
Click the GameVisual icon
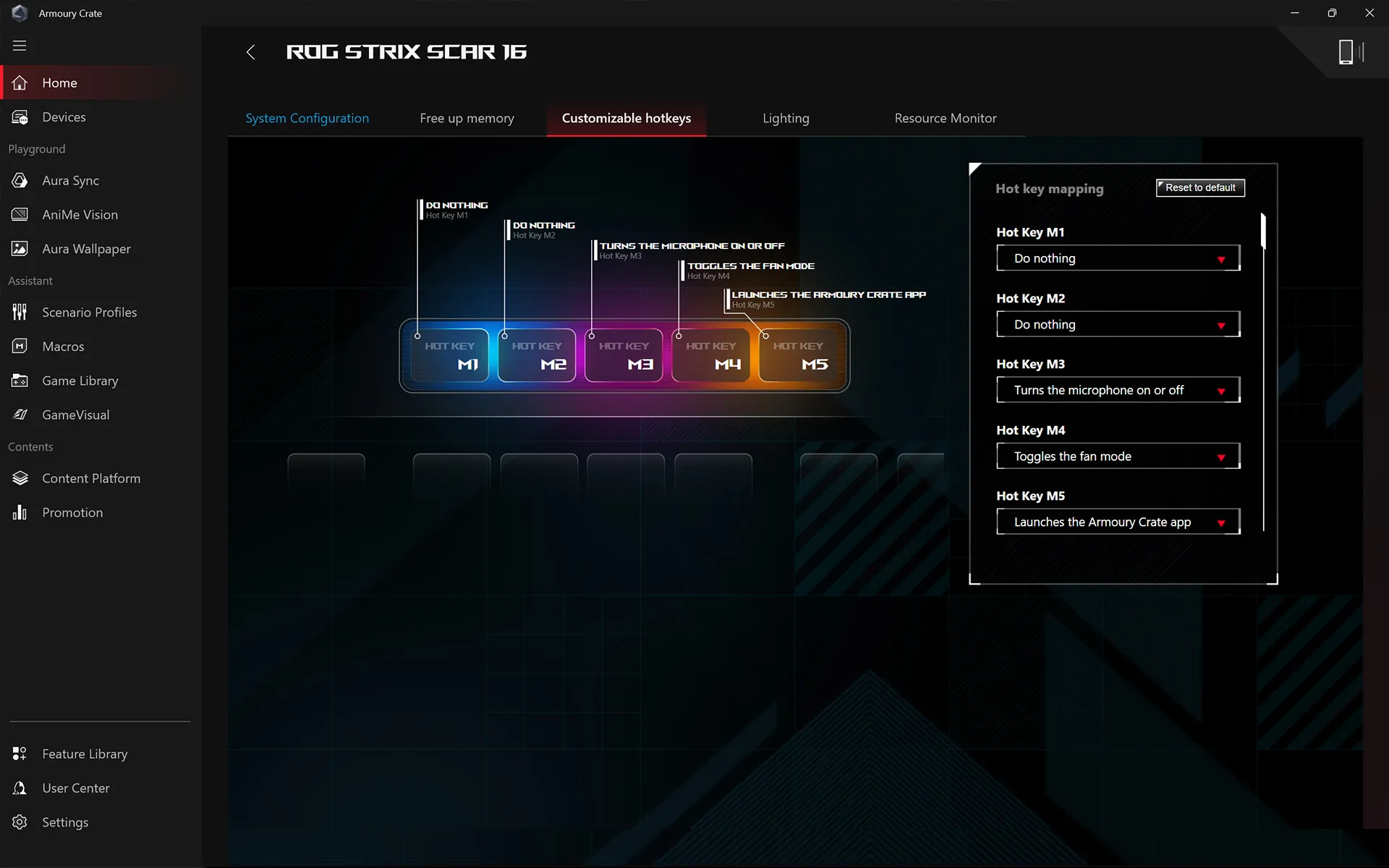click(x=20, y=414)
